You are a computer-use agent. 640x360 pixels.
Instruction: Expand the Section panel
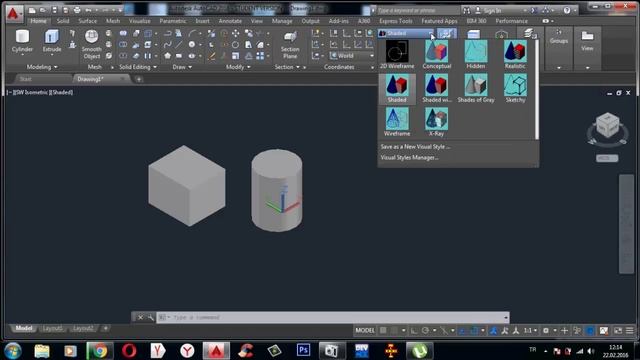click(x=287, y=67)
